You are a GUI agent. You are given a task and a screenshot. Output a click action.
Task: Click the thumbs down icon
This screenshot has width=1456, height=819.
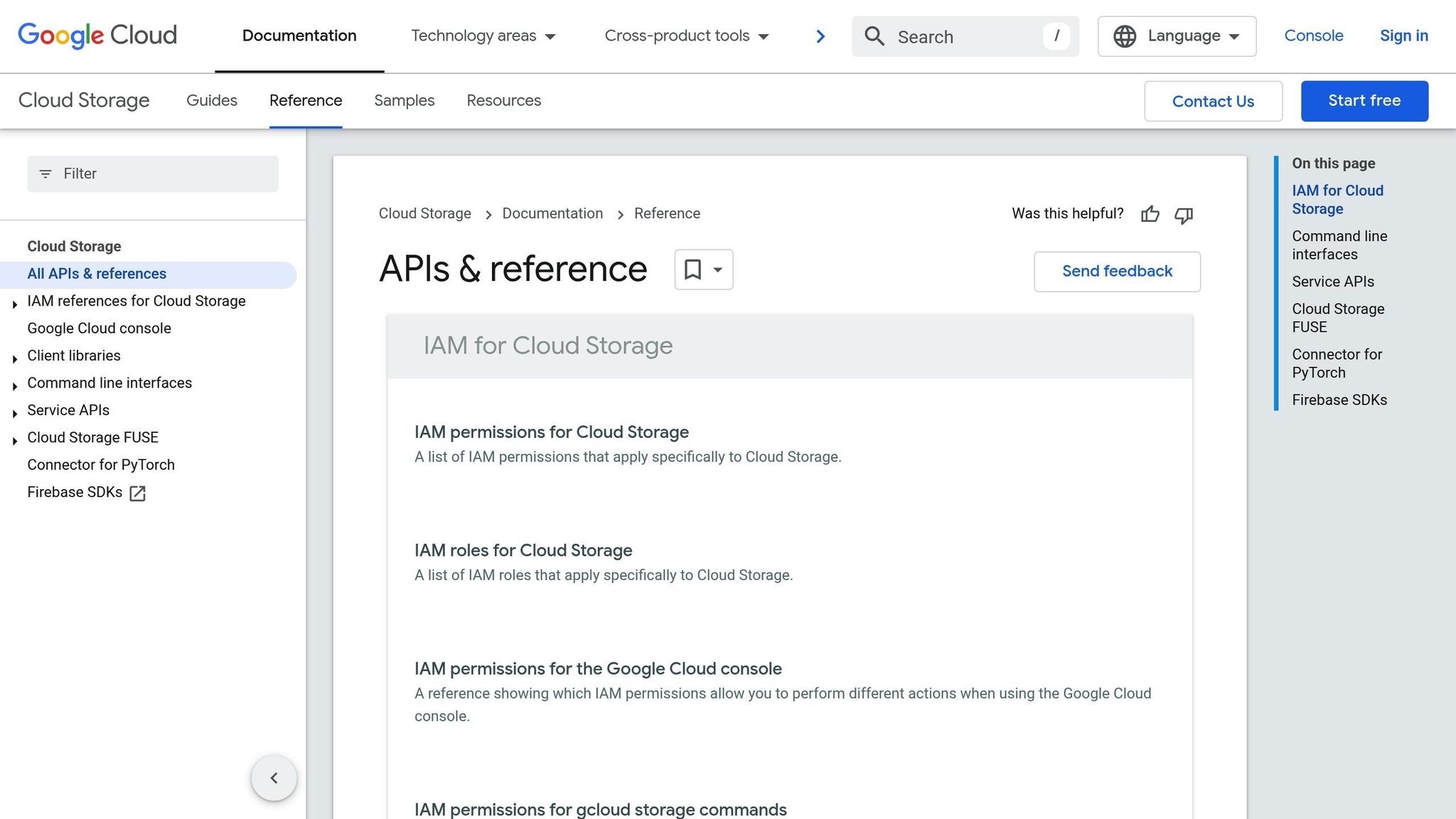coord(1184,215)
